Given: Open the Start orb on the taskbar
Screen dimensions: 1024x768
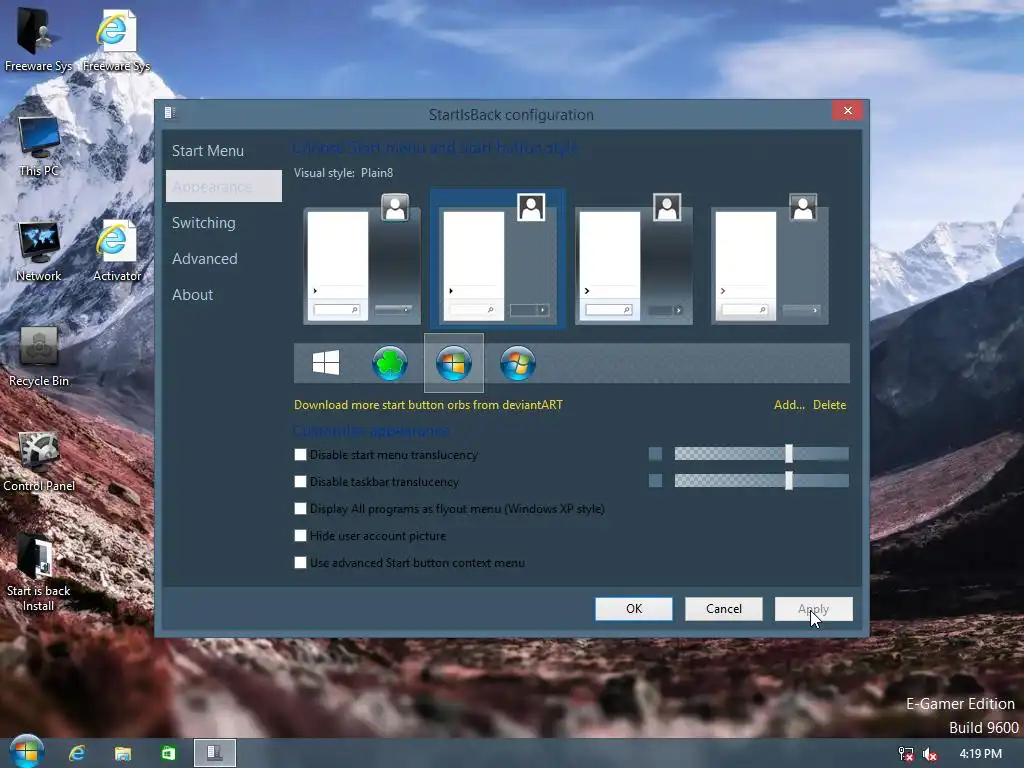Looking at the screenshot, I should point(26,751).
